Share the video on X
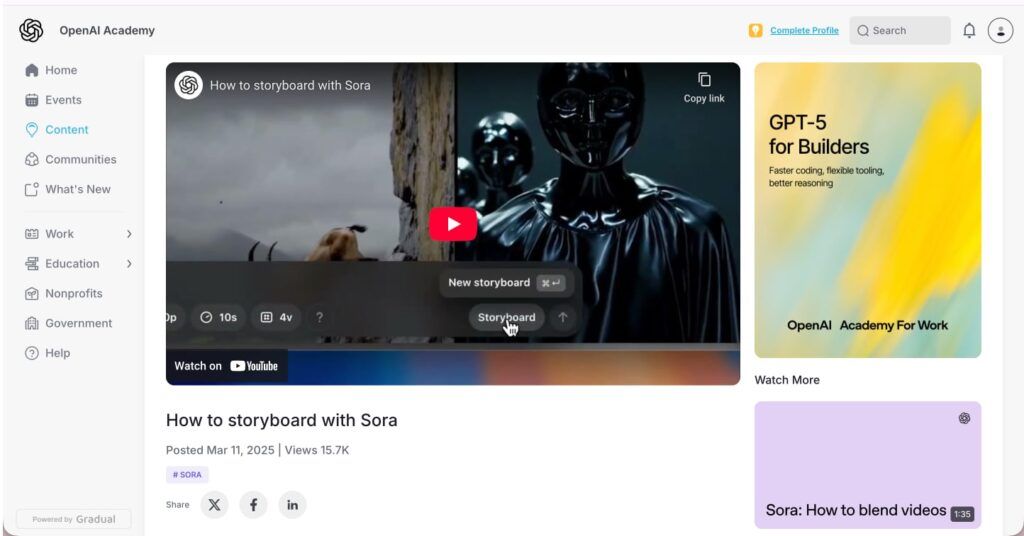 coord(214,505)
